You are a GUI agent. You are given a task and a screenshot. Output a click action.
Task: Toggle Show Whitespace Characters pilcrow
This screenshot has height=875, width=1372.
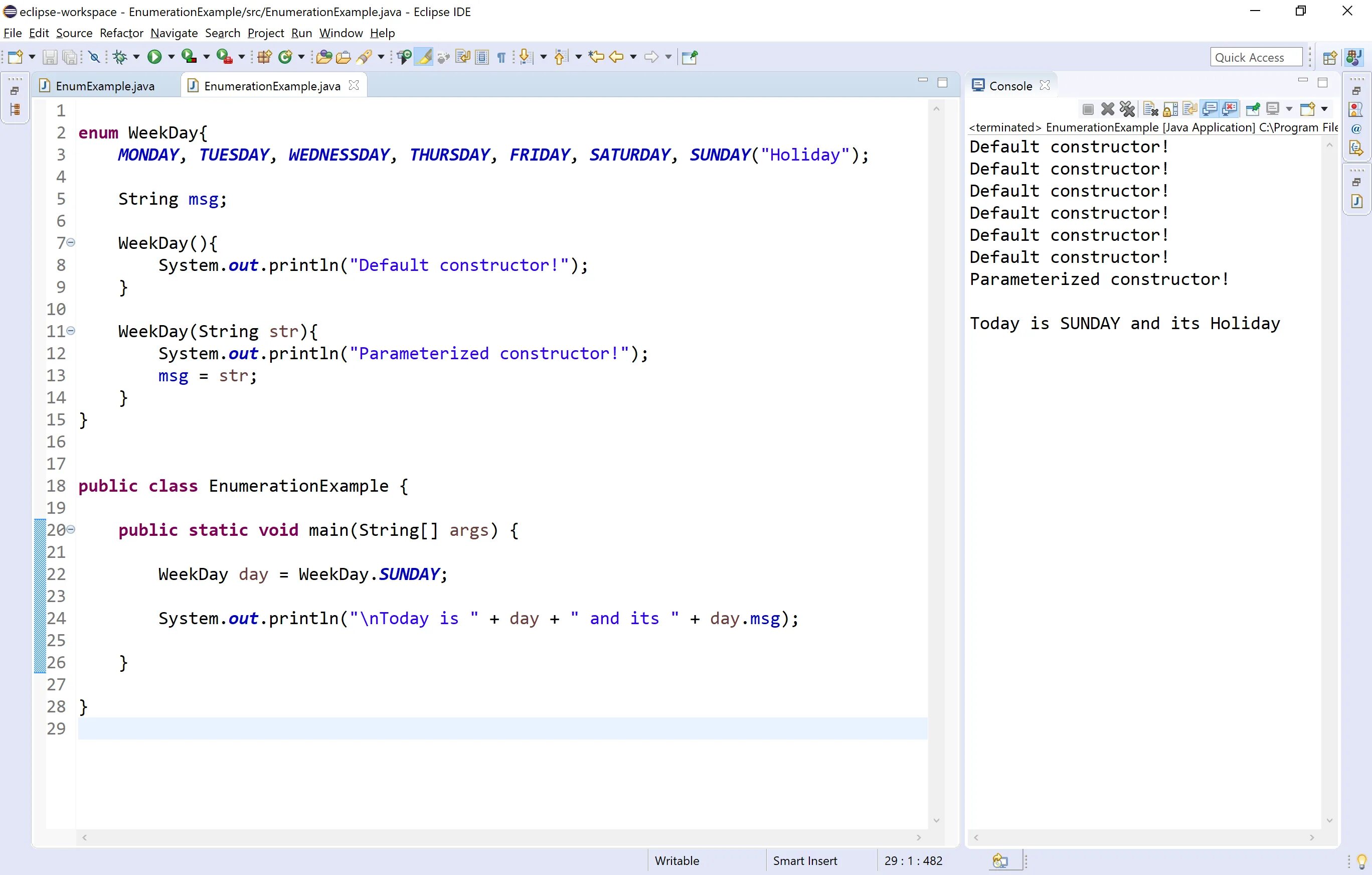(501, 58)
